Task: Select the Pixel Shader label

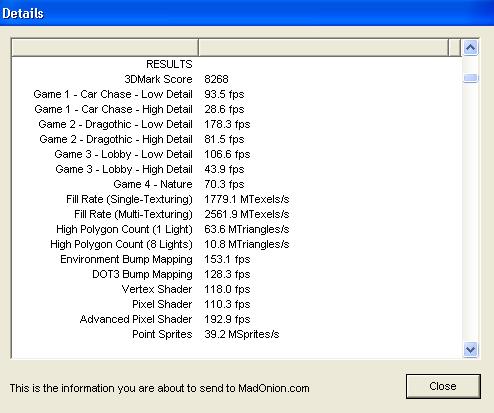Action: click(x=162, y=304)
